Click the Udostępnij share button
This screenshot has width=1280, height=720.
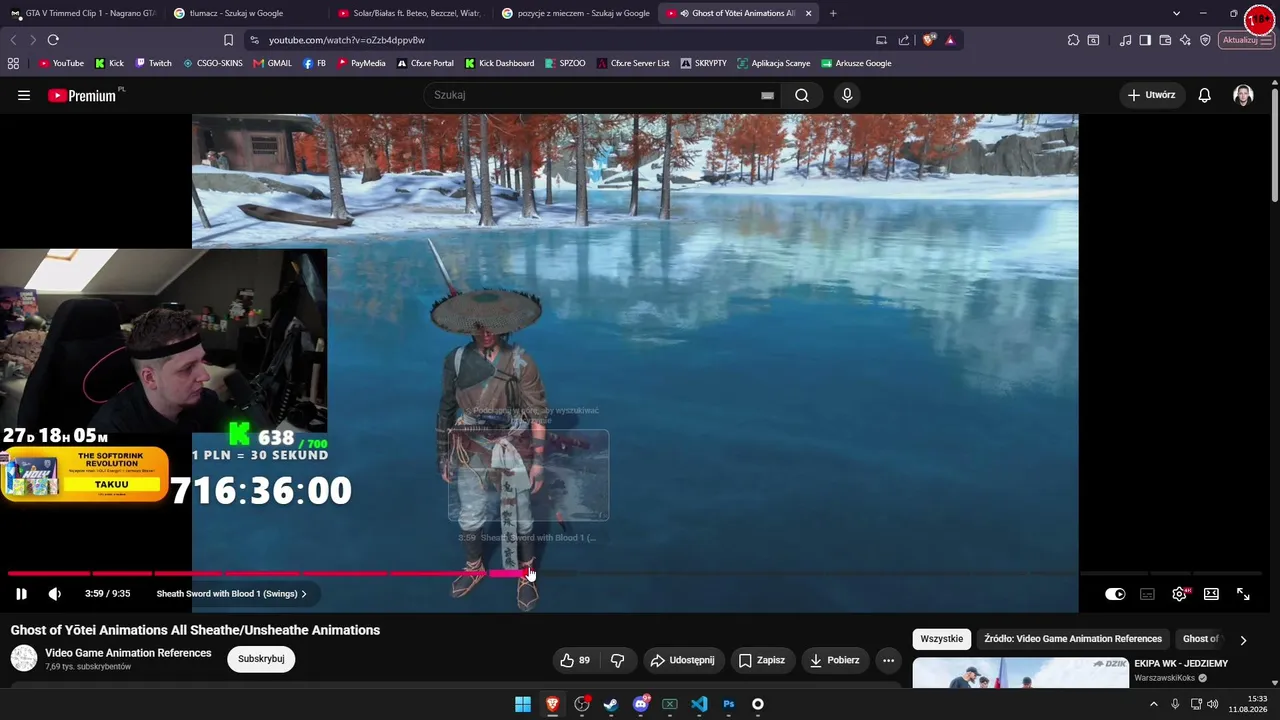point(683,660)
